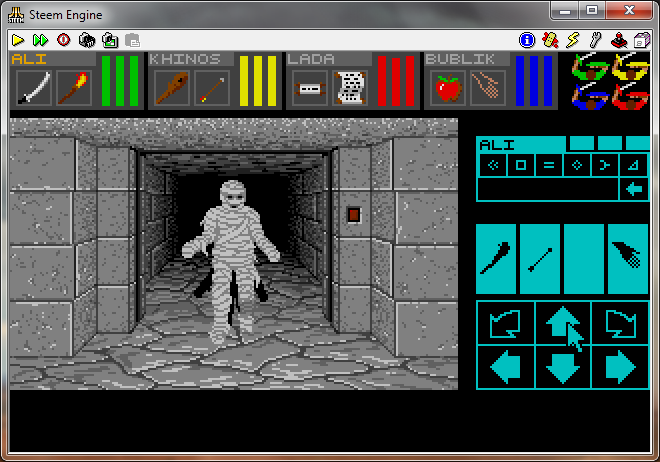Select the LADA champion name
This screenshot has height=462, width=660.
[x=311, y=59]
